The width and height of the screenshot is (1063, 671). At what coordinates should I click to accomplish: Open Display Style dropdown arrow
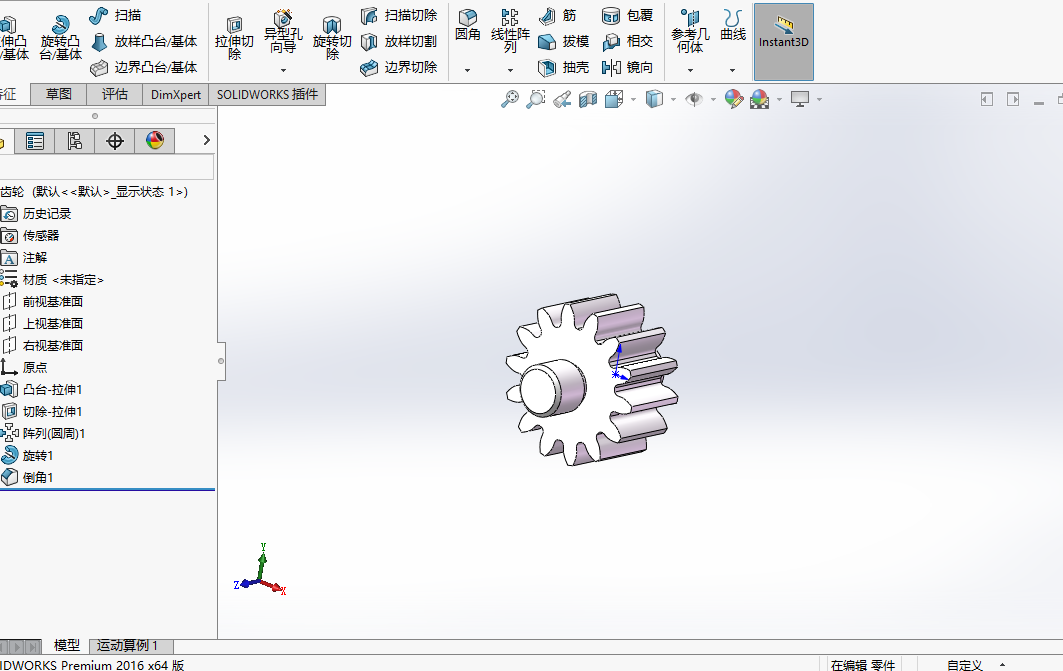pyautogui.click(x=673, y=100)
